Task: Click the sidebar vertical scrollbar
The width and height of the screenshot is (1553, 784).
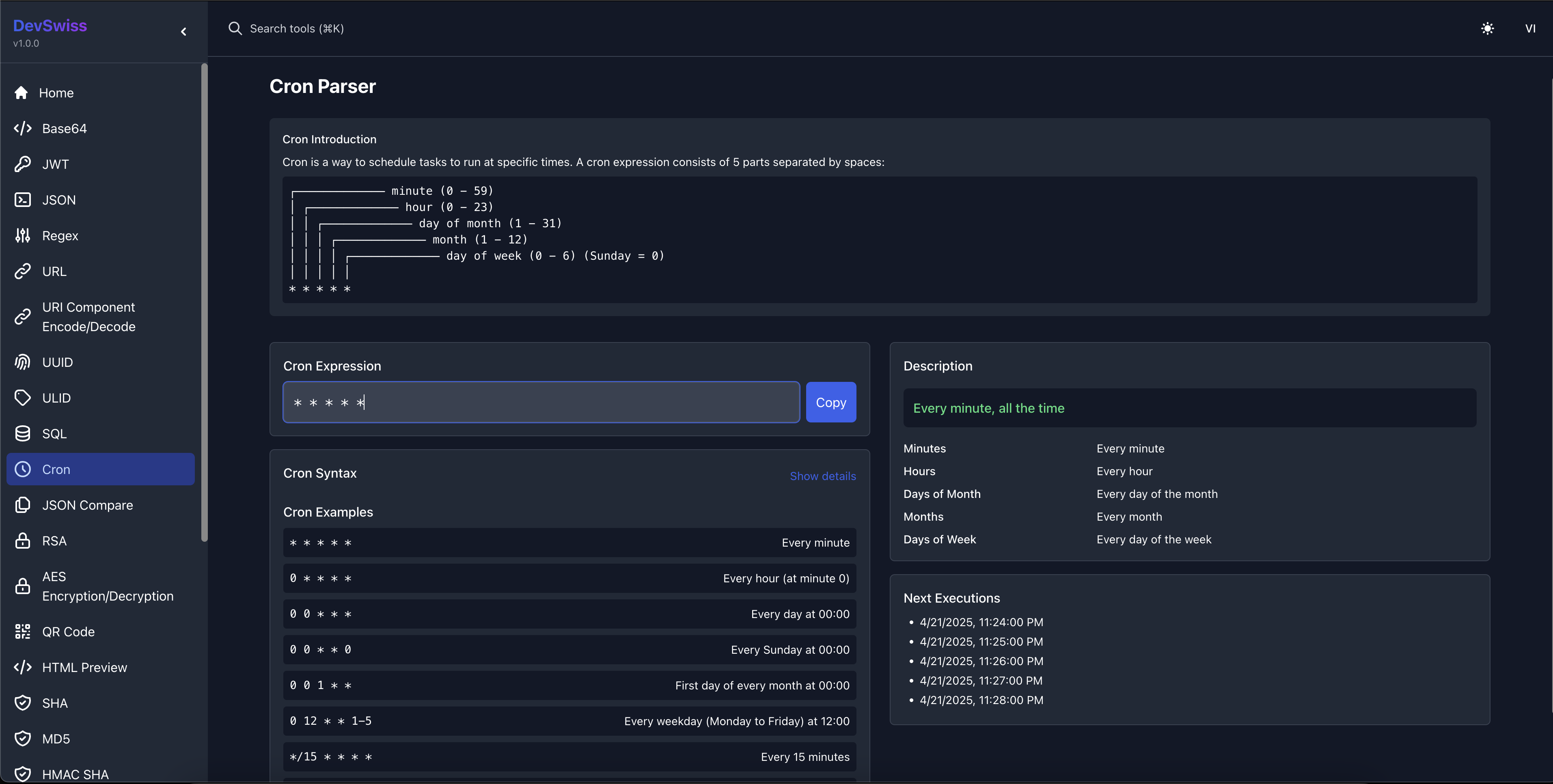Action: tap(204, 302)
